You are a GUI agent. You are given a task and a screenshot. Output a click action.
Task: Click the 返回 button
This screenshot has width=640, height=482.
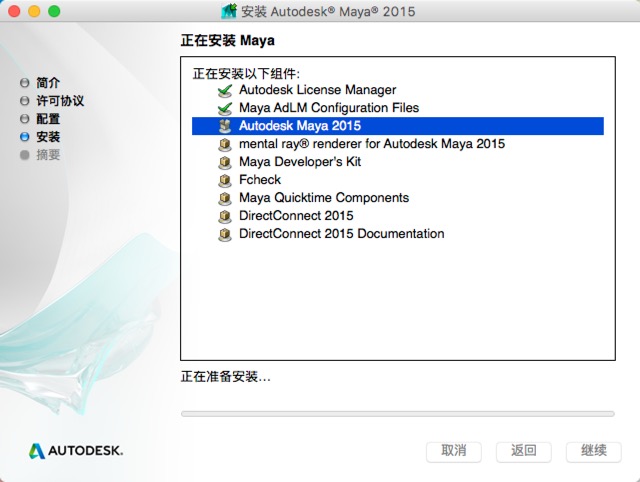(524, 452)
